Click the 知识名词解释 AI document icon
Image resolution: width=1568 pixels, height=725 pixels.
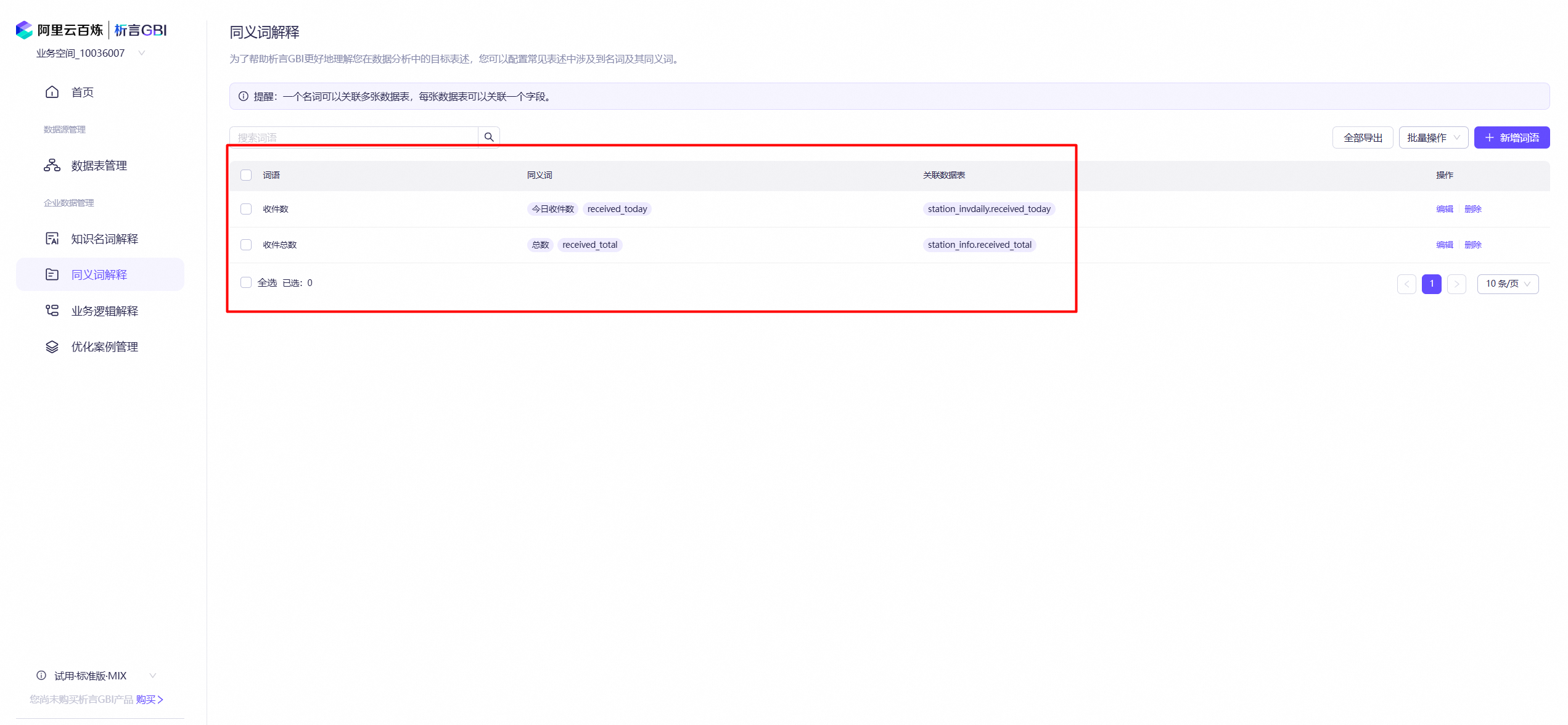[x=52, y=239]
